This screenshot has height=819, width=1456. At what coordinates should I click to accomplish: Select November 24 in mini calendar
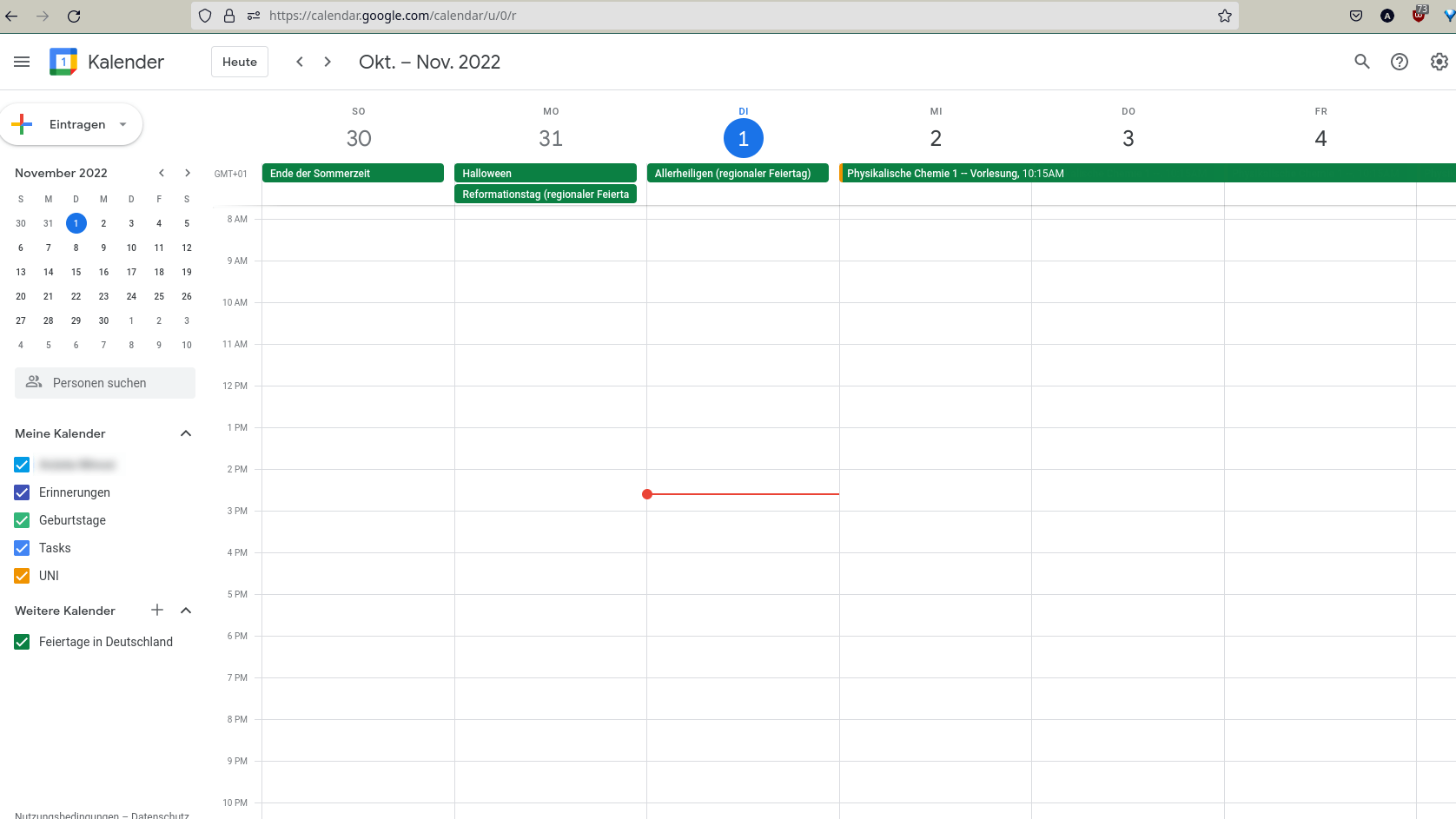[131, 296]
